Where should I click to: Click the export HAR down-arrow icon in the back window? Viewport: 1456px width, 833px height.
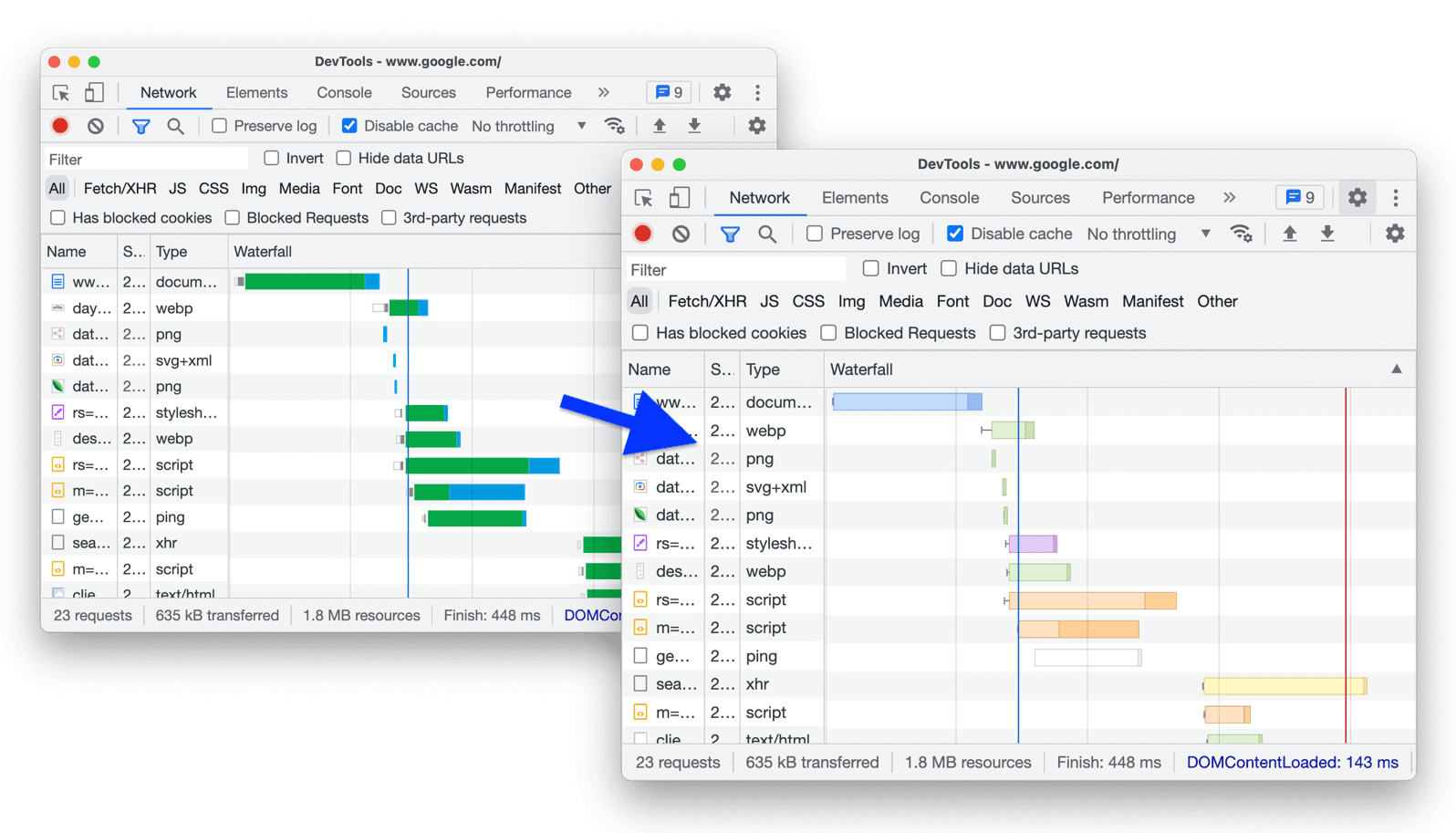click(694, 126)
